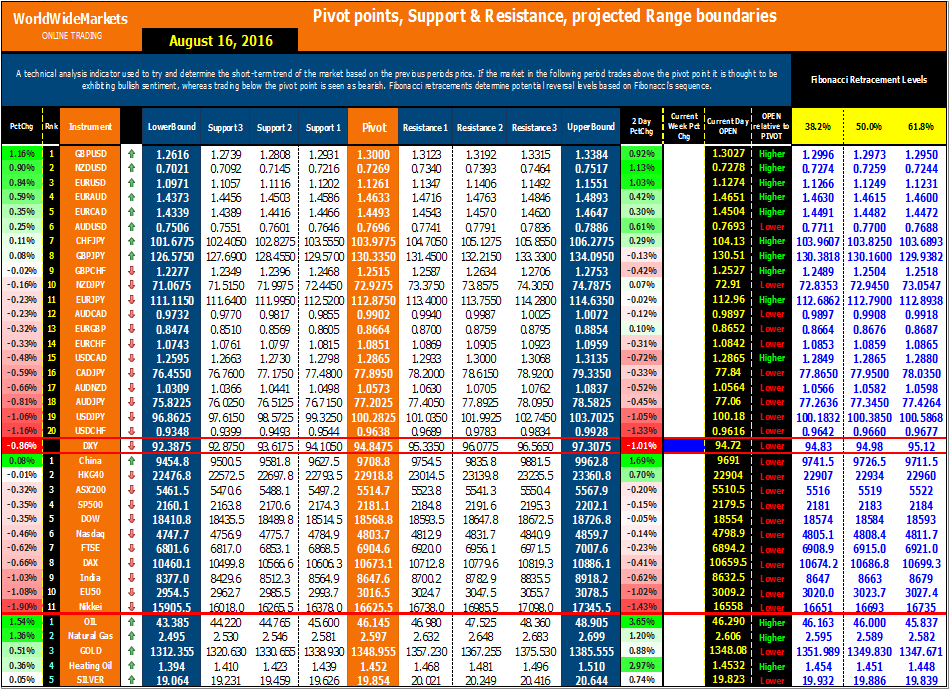950x690 pixels.
Task: Click the Current Week Pct Chg header
Action: [x=684, y=126]
